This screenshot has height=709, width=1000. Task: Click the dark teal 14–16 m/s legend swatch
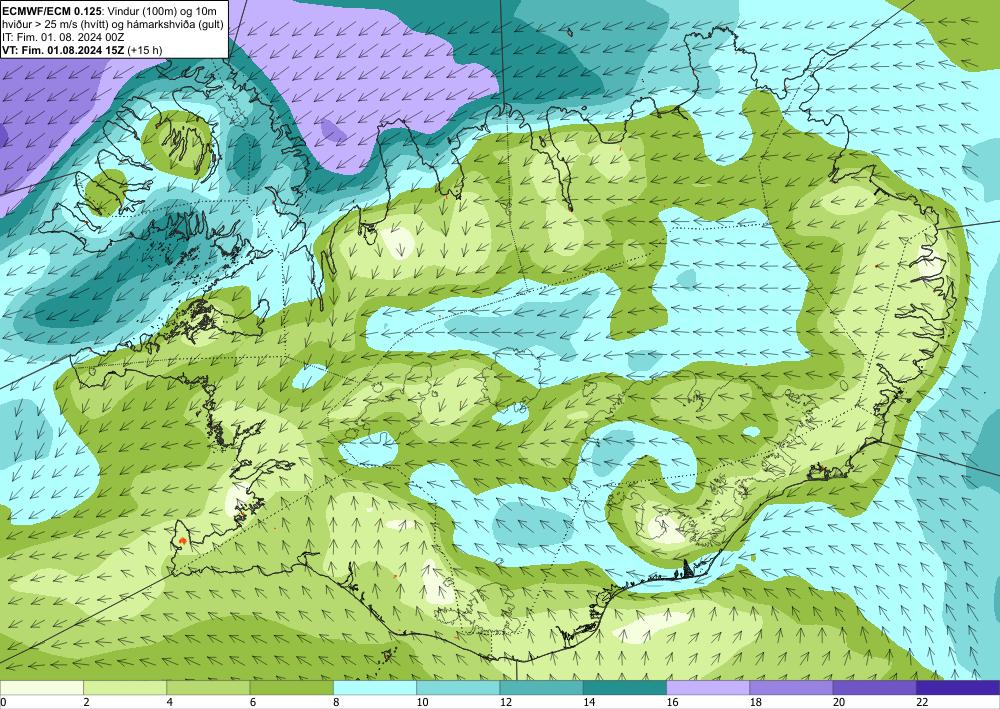pyautogui.click(x=625, y=687)
